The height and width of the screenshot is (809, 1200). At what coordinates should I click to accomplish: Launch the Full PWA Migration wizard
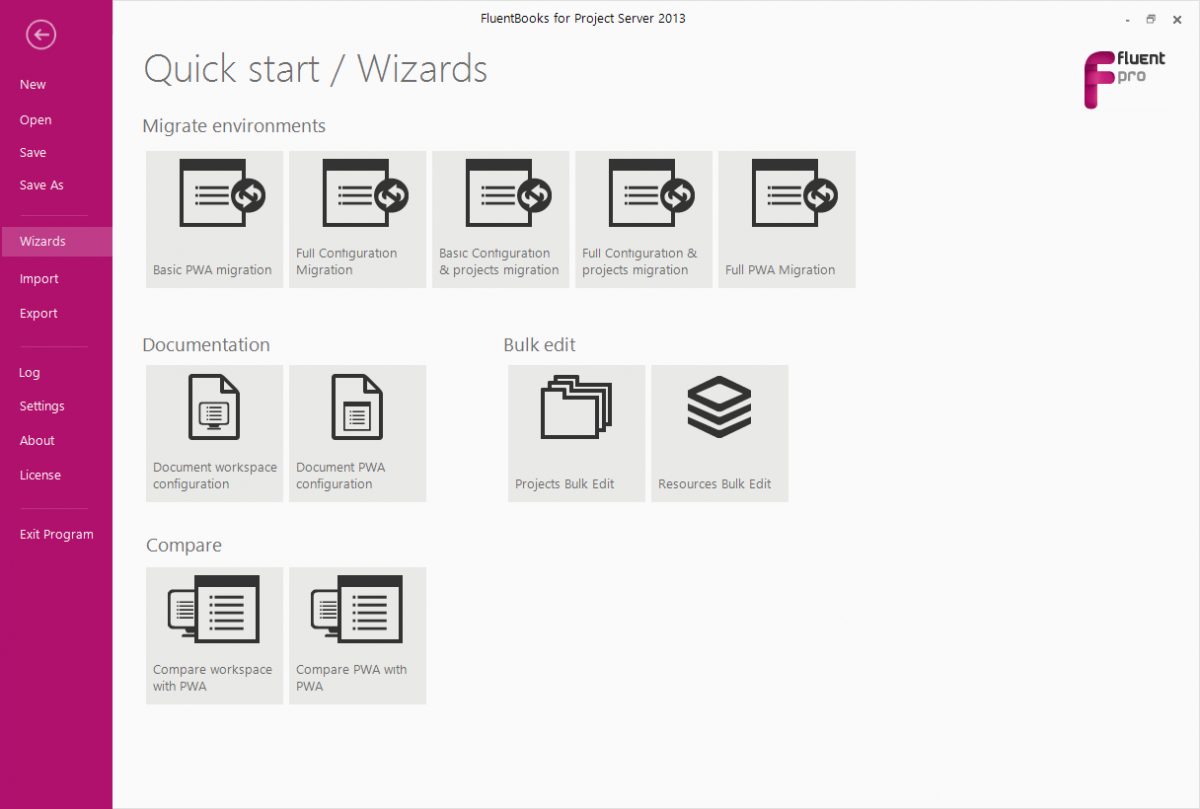coord(786,219)
